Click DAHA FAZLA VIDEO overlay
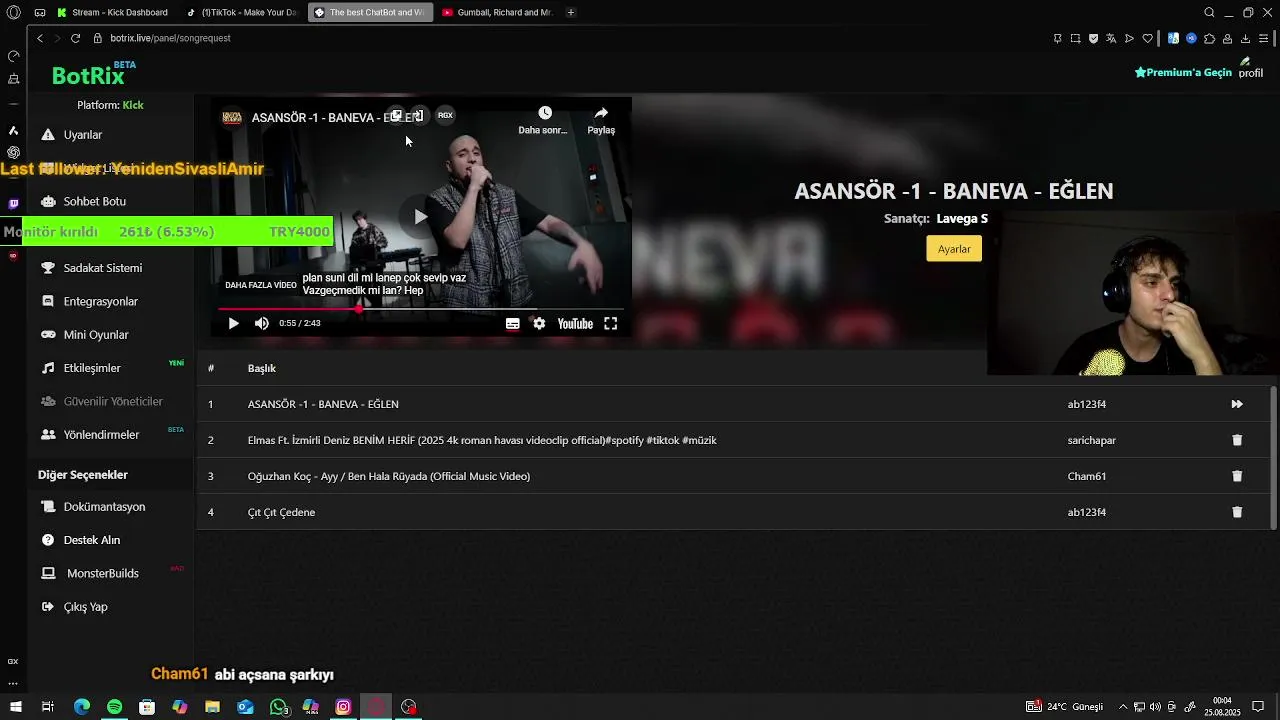 pyautogui.click(x=260, y=285)
